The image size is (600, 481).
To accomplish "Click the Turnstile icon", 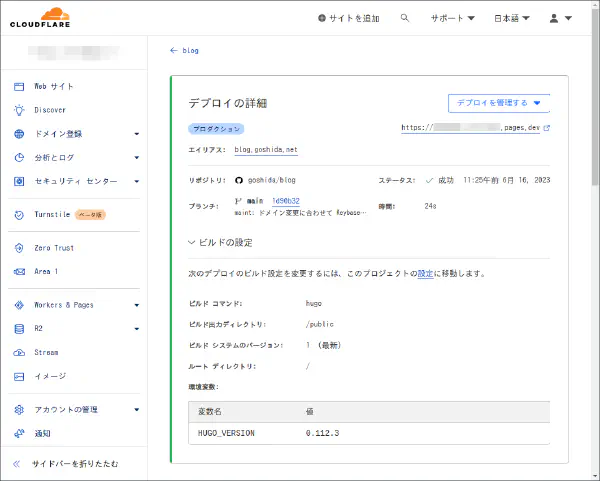I will coord(19,215).
